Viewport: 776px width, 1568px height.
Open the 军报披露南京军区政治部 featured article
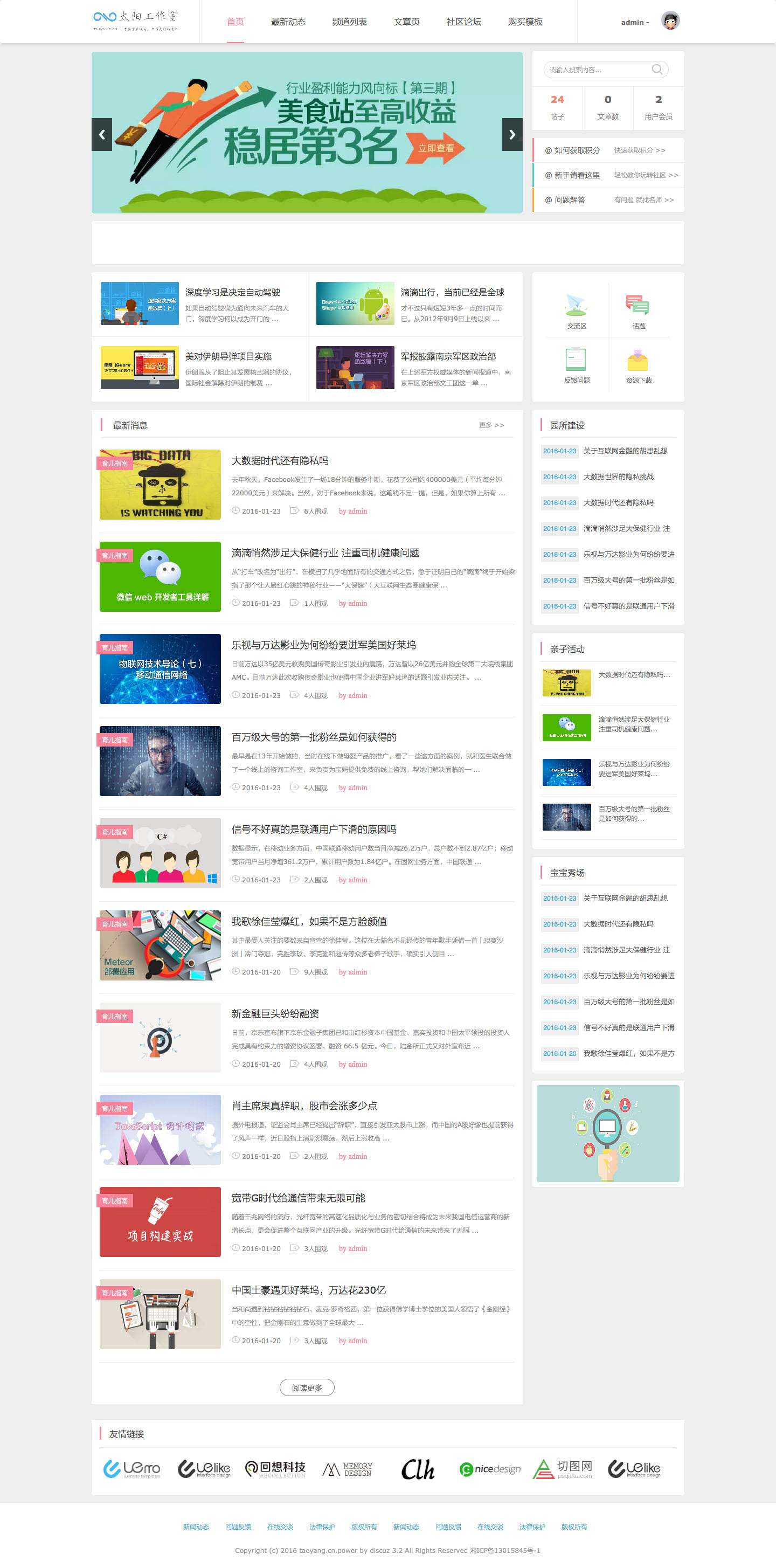448,356
